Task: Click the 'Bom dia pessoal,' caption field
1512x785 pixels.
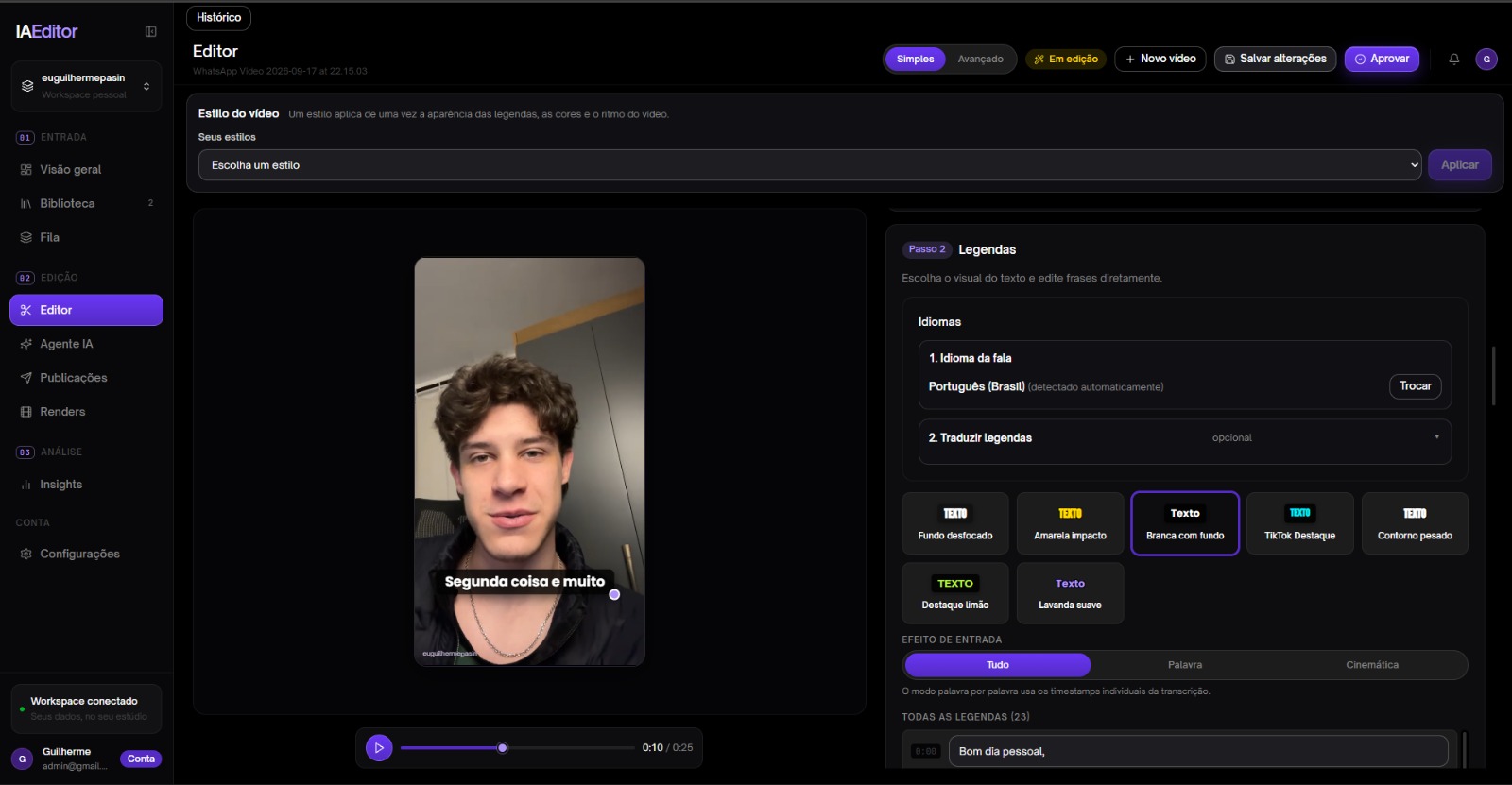Action: tap(1198, 751)
